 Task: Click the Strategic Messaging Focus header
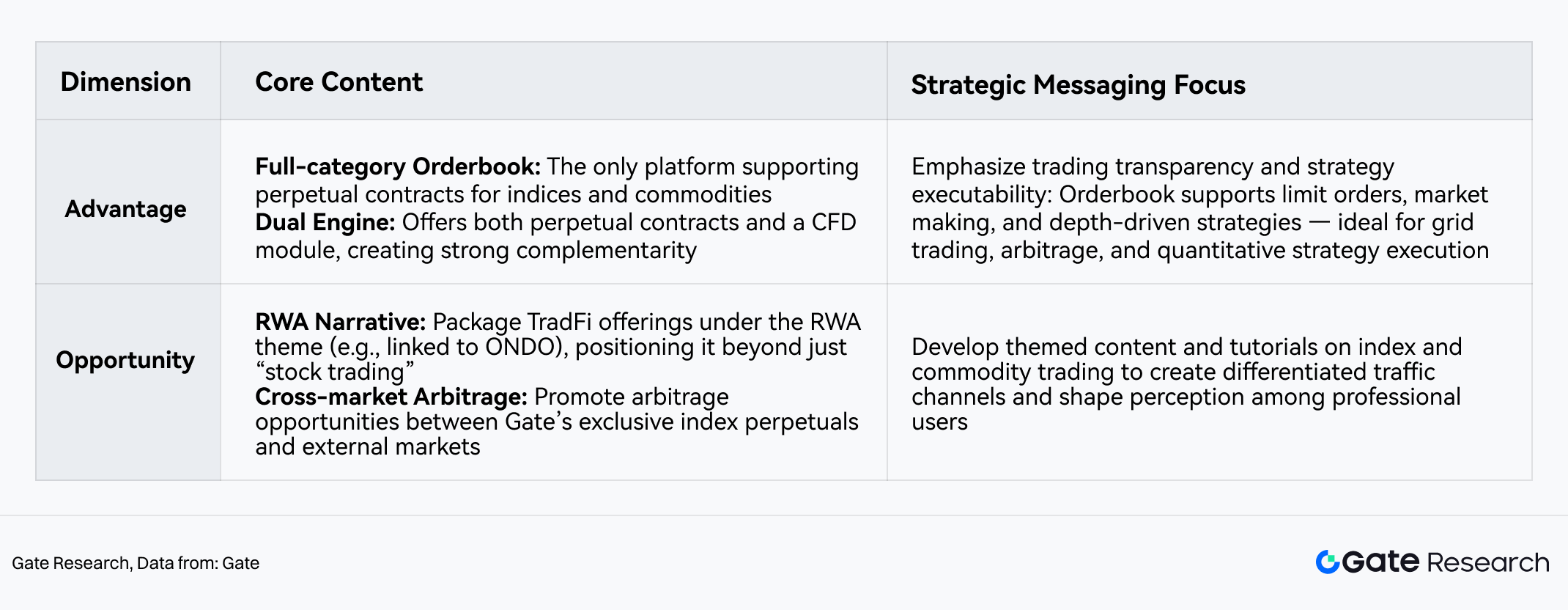(1078, 85)
